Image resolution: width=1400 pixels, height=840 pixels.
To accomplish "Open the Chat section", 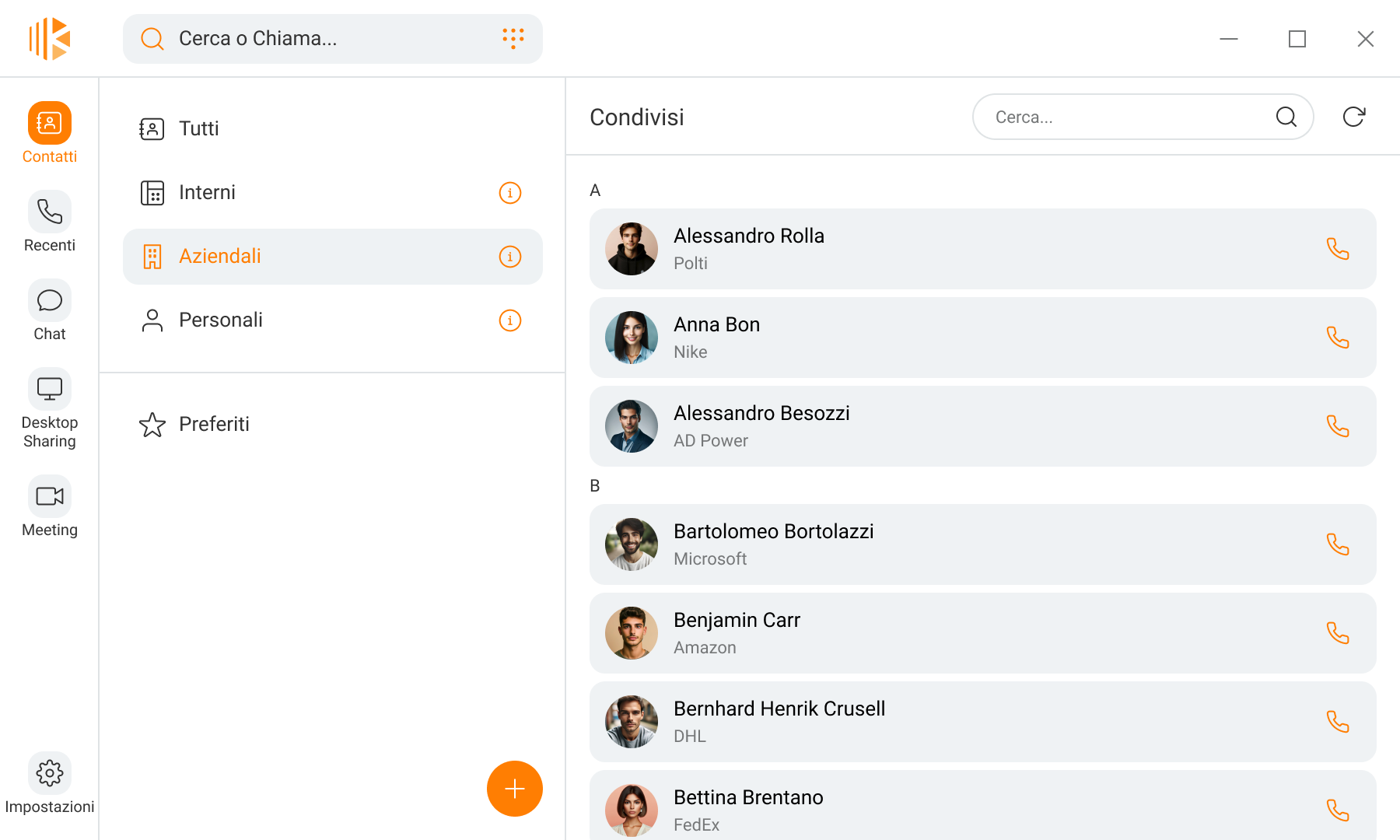I will pos(50,310).
